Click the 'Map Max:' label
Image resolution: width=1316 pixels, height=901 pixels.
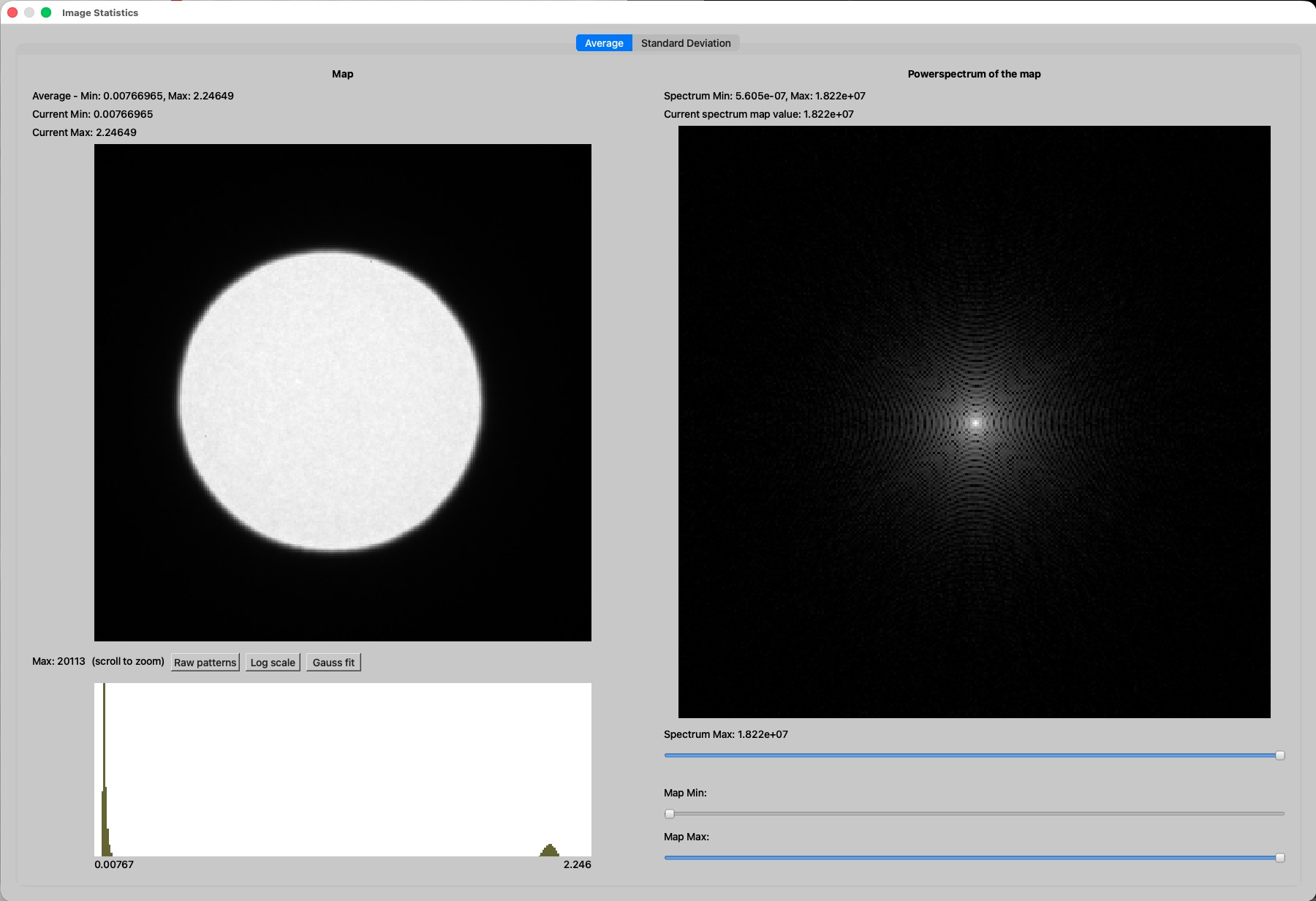(x=687, y=837)
